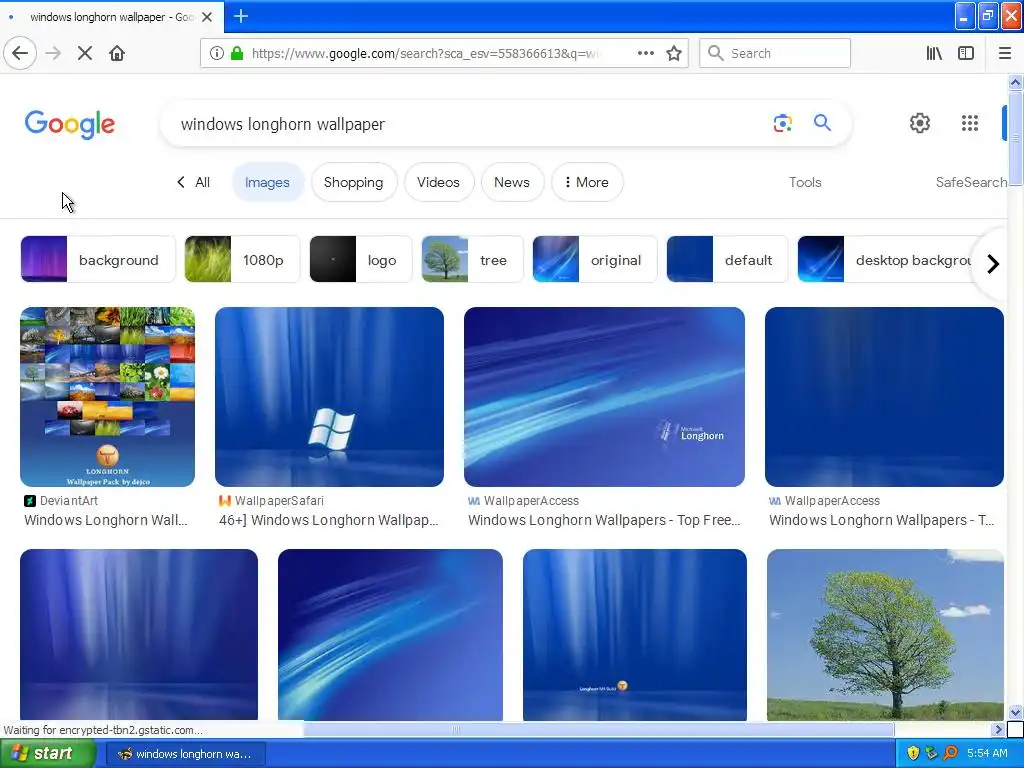Open the Tools options
Image resolution: width=1024 pixels, height=768 pixels.
(x=805, y=182)
